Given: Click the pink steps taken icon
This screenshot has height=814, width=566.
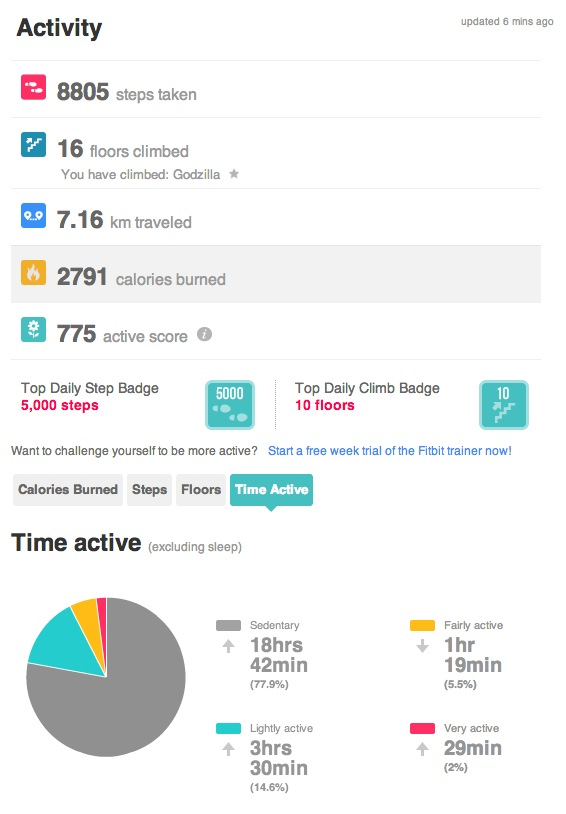Looking at the screenshot, I should [33, 87].
